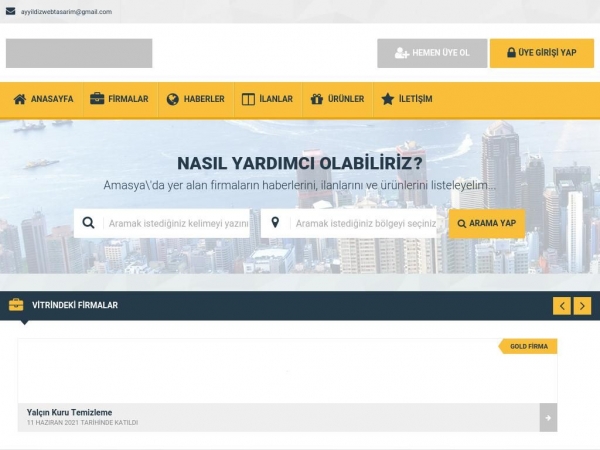Screen dimensions: 600x450
Task: Click the briefcase icon beside VİTRİNDEKİ FİRMALAR
Action: coord(16,305)
